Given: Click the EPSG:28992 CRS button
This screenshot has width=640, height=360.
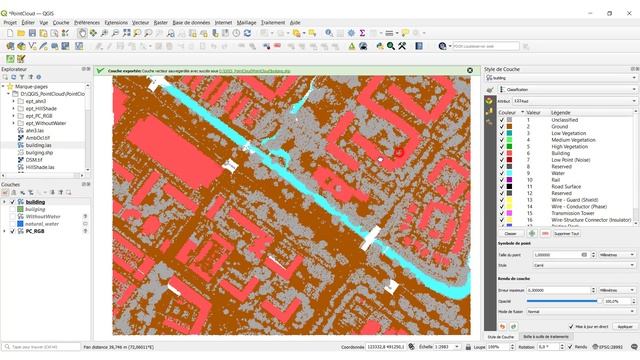Looking at the screenshot, I should 608,347.
